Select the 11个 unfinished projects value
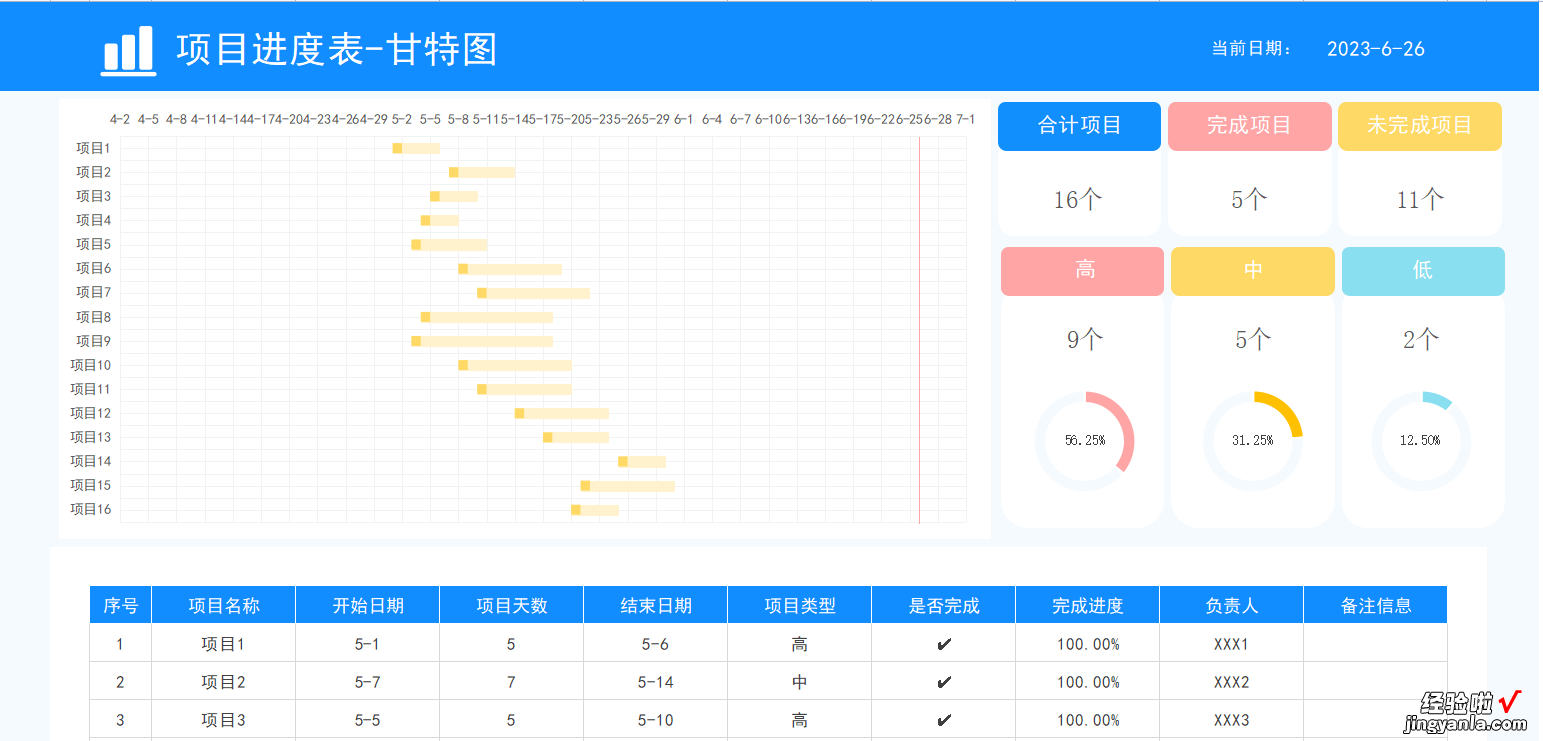 click(1420, 200)
